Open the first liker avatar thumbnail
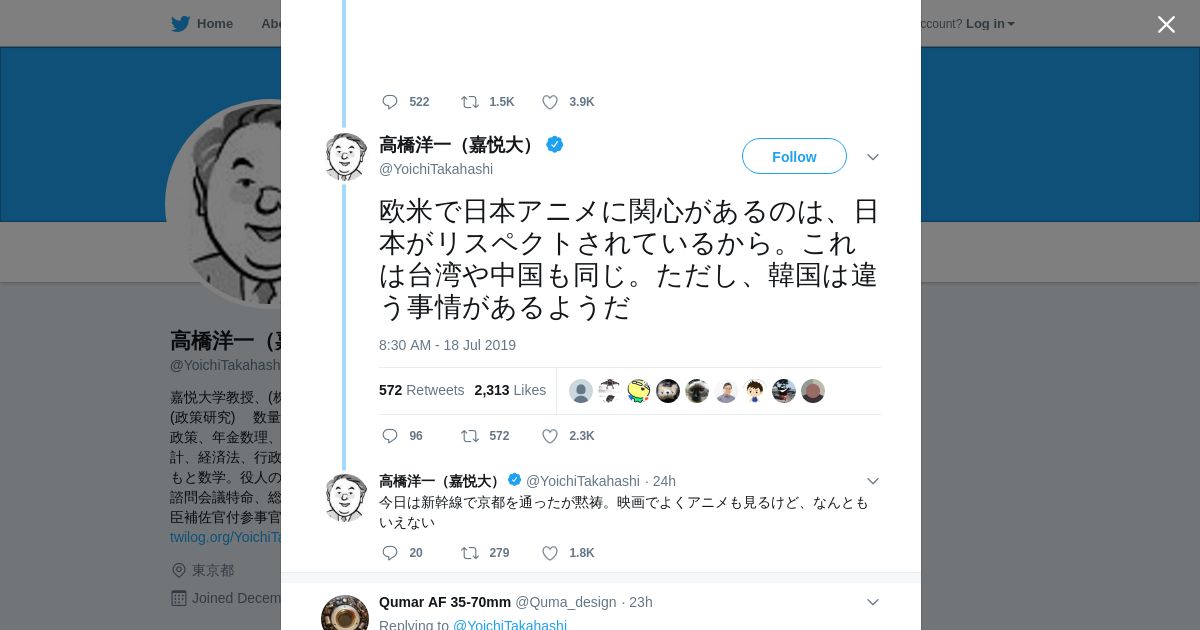Image resolution: width=1200 pixels, height=630 pixels. [x=581, y=391]
